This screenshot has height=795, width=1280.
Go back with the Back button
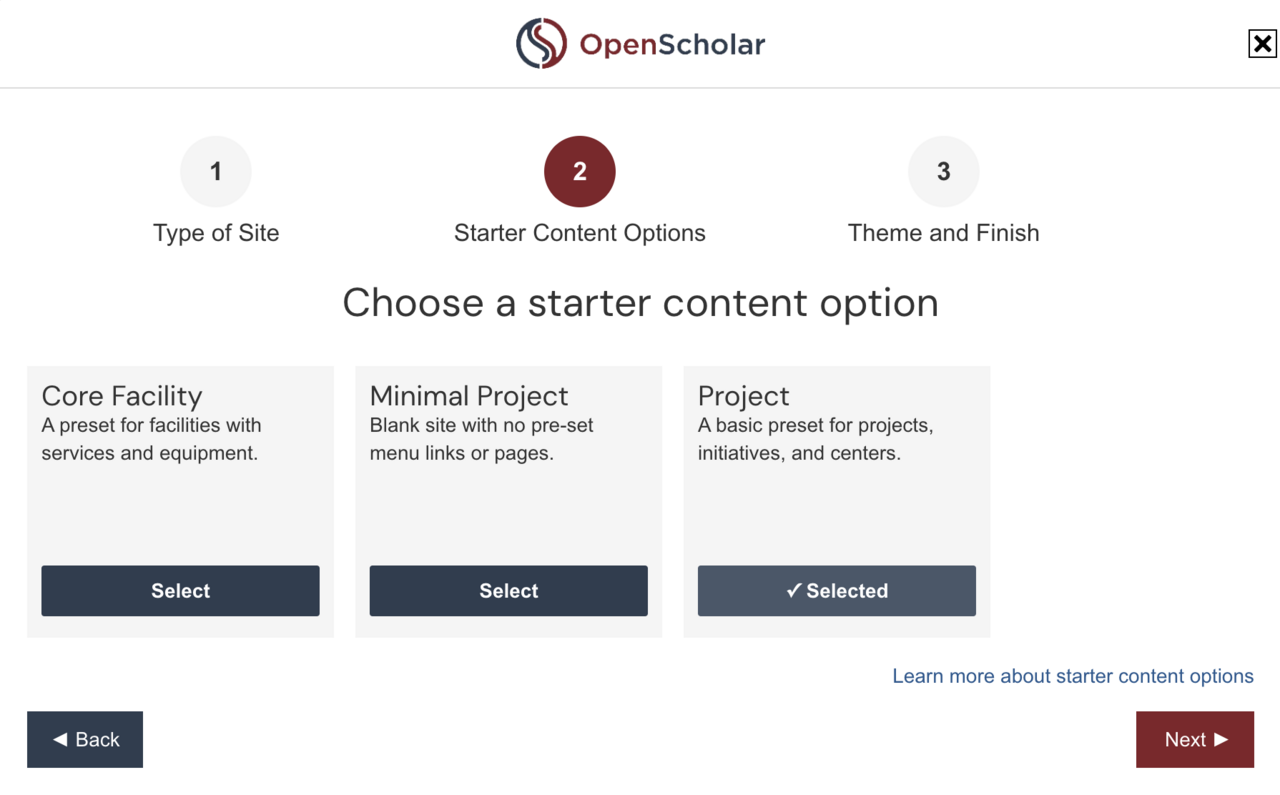coord(85,740)
